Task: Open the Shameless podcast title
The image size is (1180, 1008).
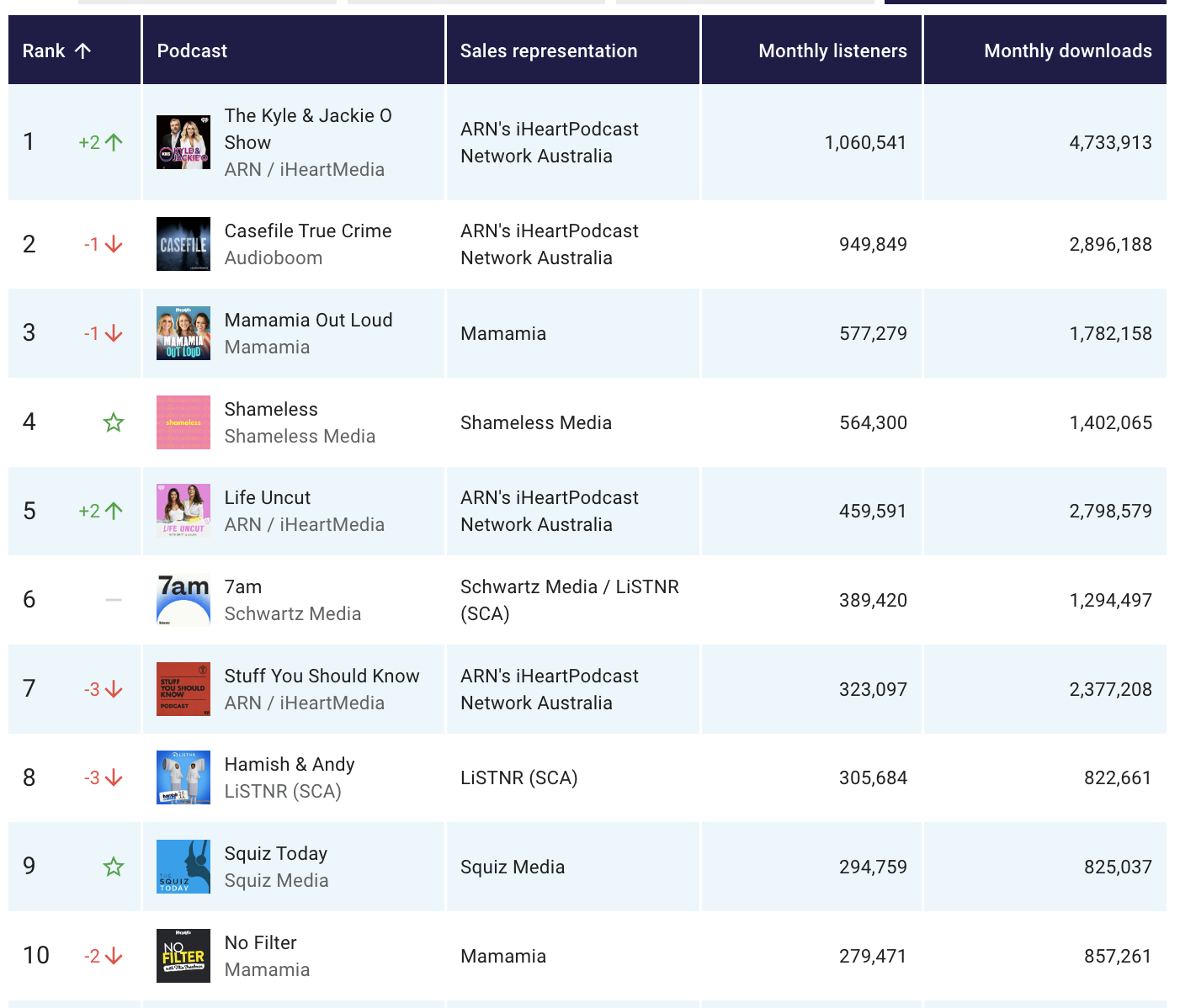Action: coord(271,409)
